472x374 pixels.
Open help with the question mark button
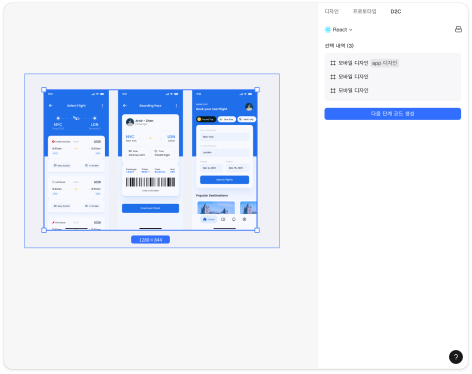[456, 357]
